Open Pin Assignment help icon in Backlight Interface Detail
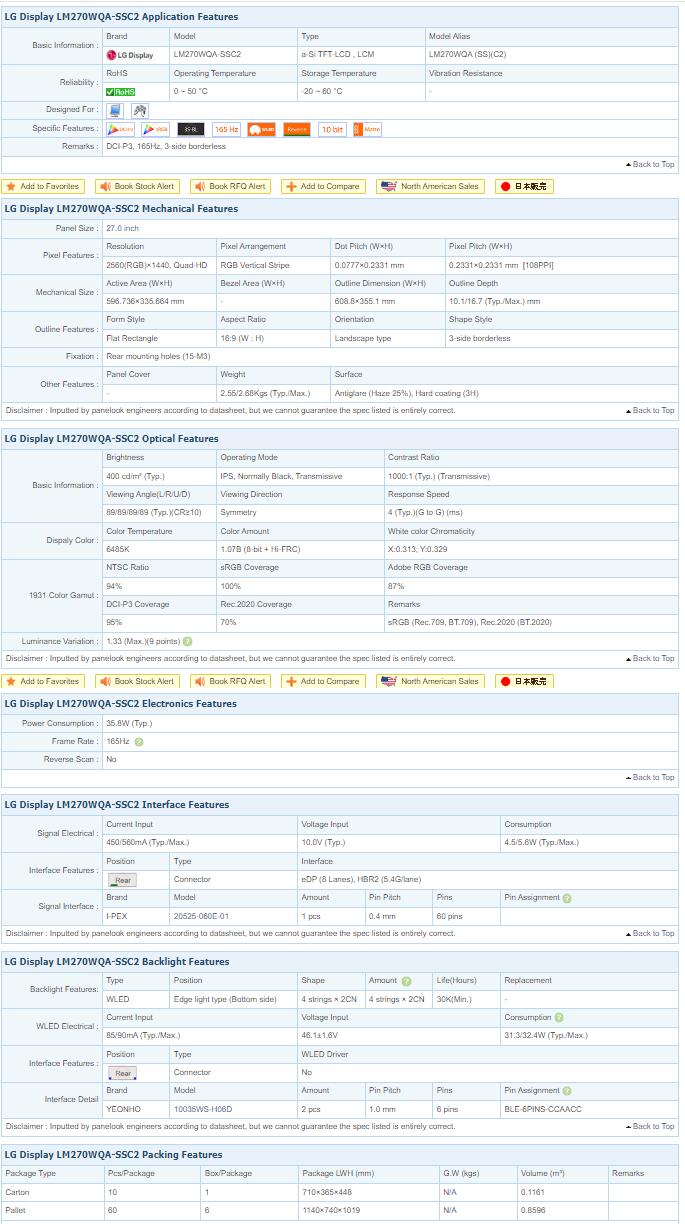Screen dimensions: 685x1224 click(x=567, y=1091)
